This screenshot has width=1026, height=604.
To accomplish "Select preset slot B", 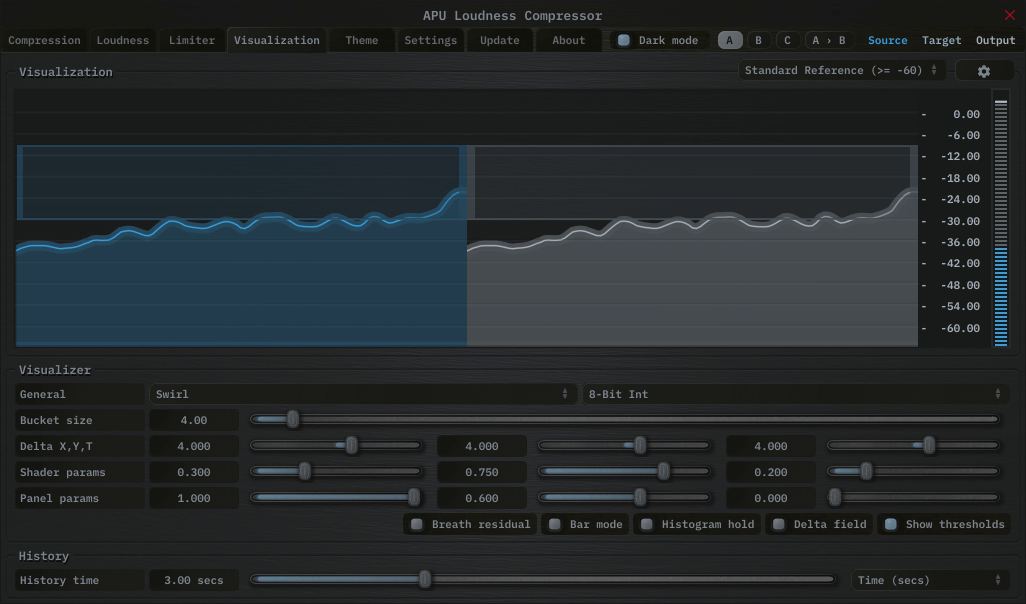I will coord(758,41).
